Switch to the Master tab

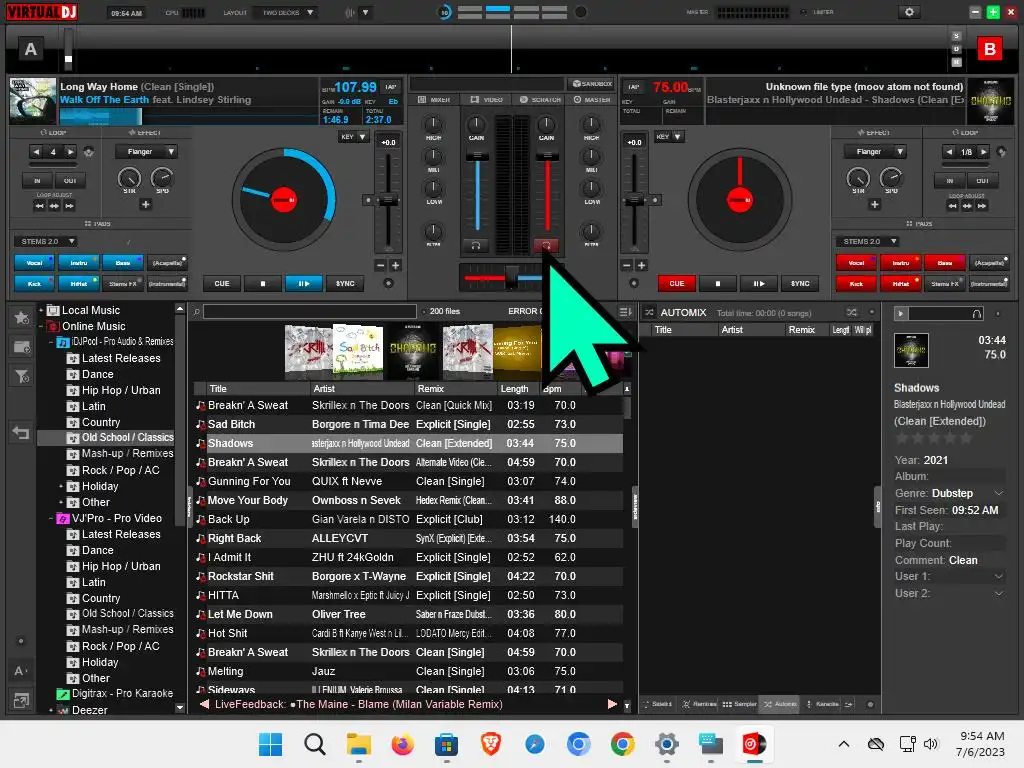(x=592, y=100)
